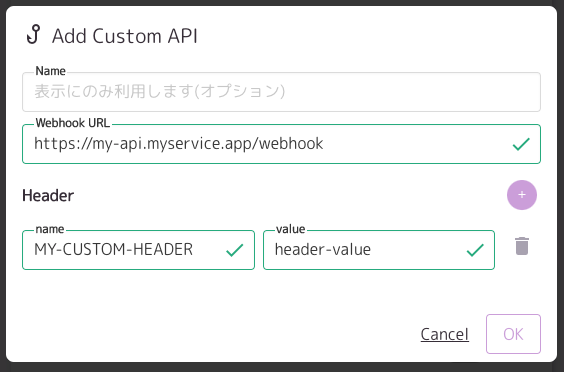Viewport: 564px width, 372px height.
Task: Click into the Webhook URL field
Action: pos(281,144)
